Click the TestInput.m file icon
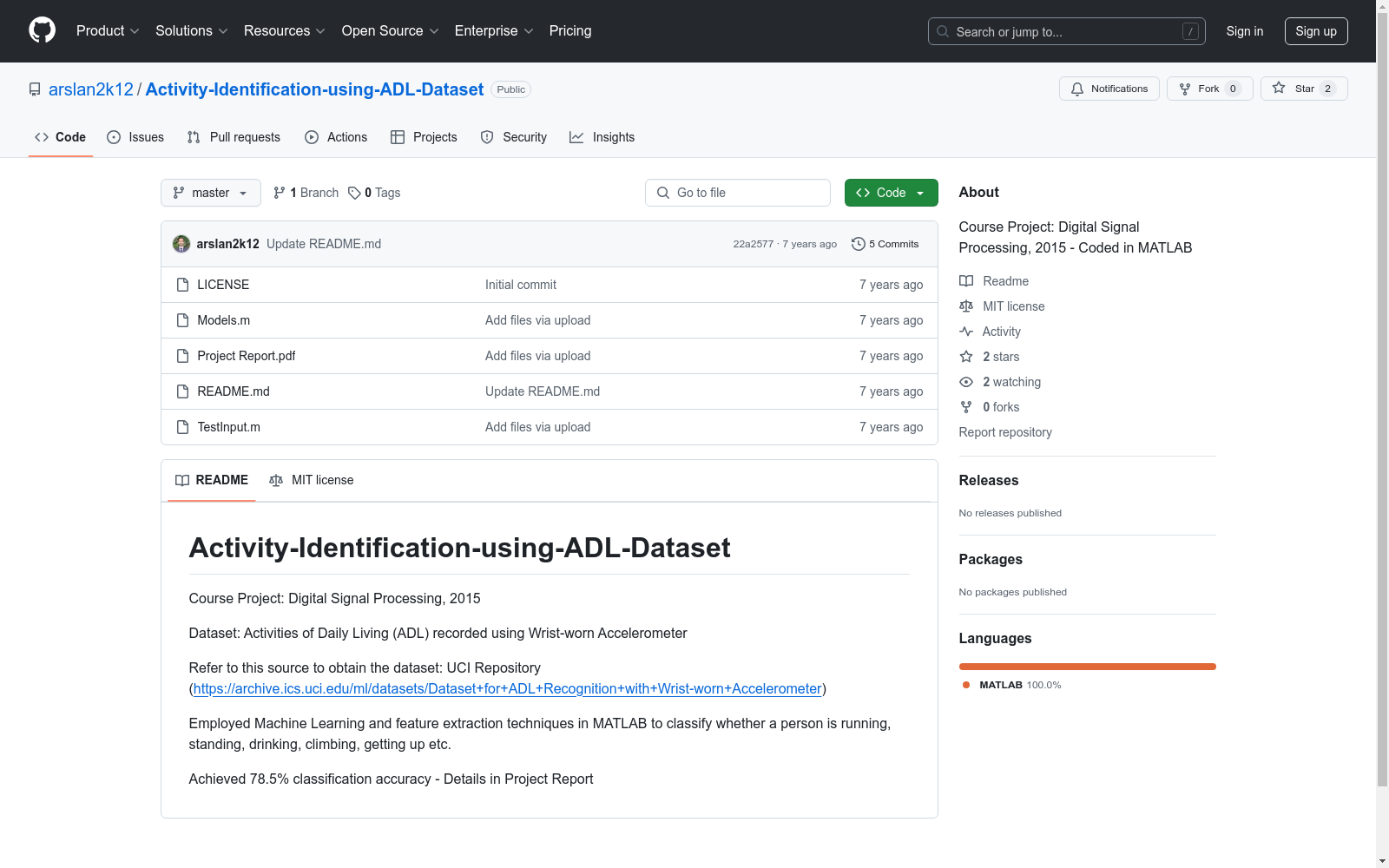The height and width of the screenshot is (868, 1389). tap(182, 427)
